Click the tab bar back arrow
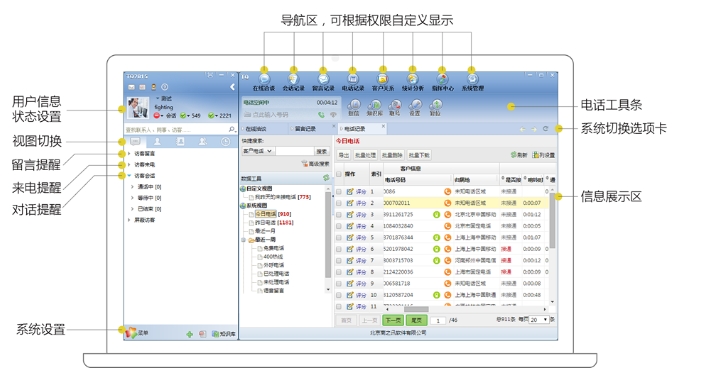711x370 pixels. tap(522, 129)
